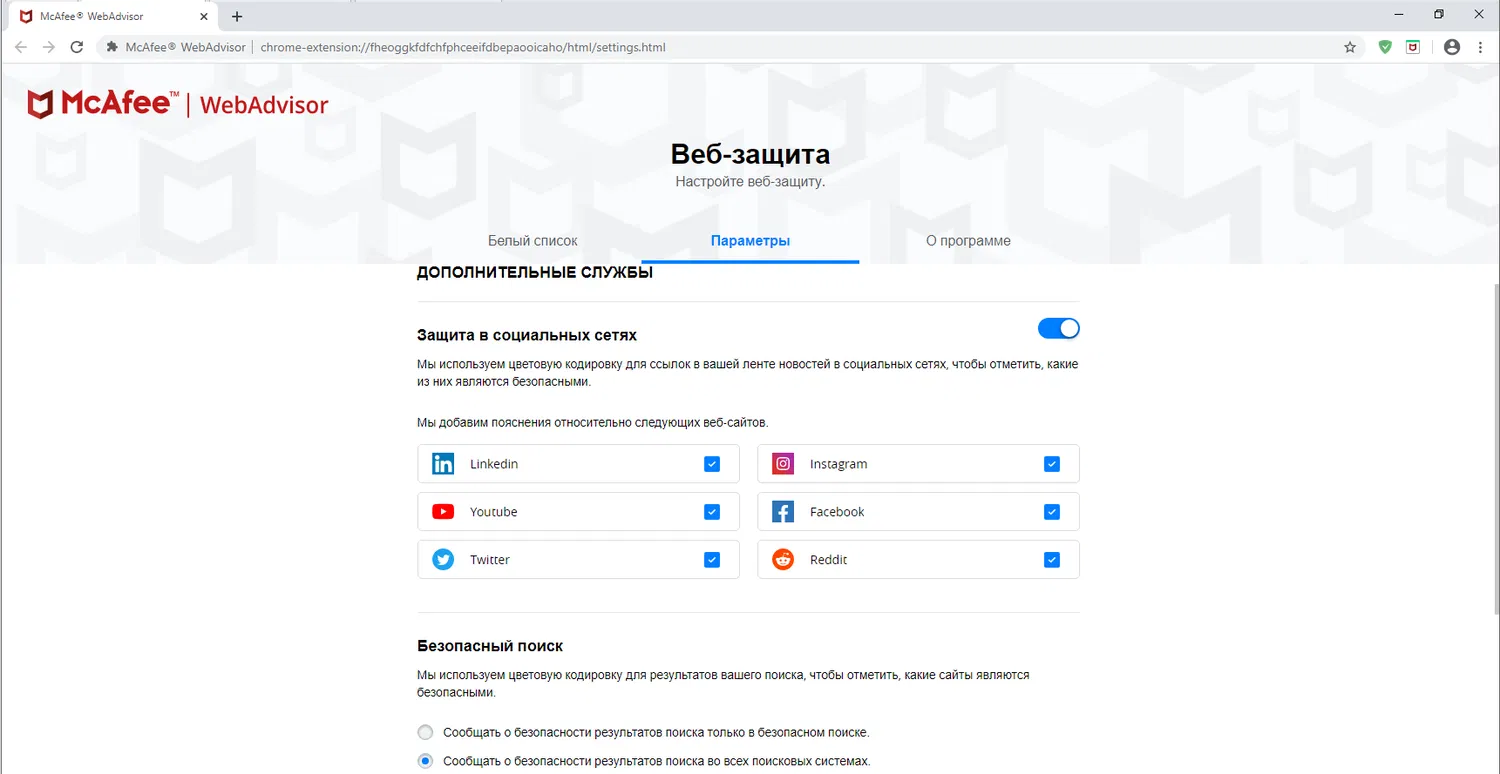Viewport: 1500px width, 774px height.
Task: Select the Параметры tab
Action: tap(750, 241)
